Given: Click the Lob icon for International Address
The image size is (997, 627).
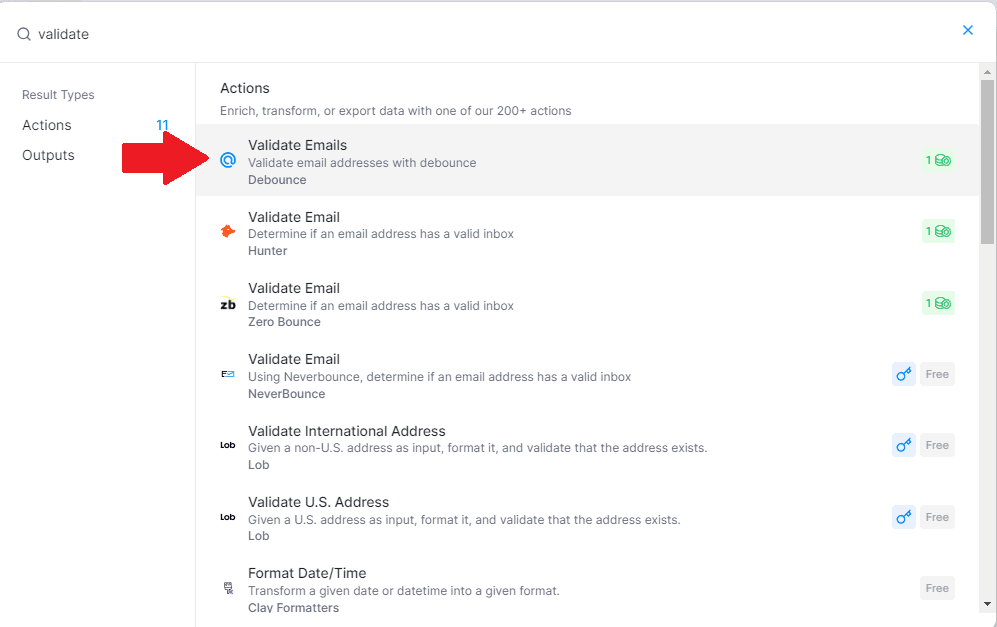Looking at the screenshot, I should click(x=228, y=445).
